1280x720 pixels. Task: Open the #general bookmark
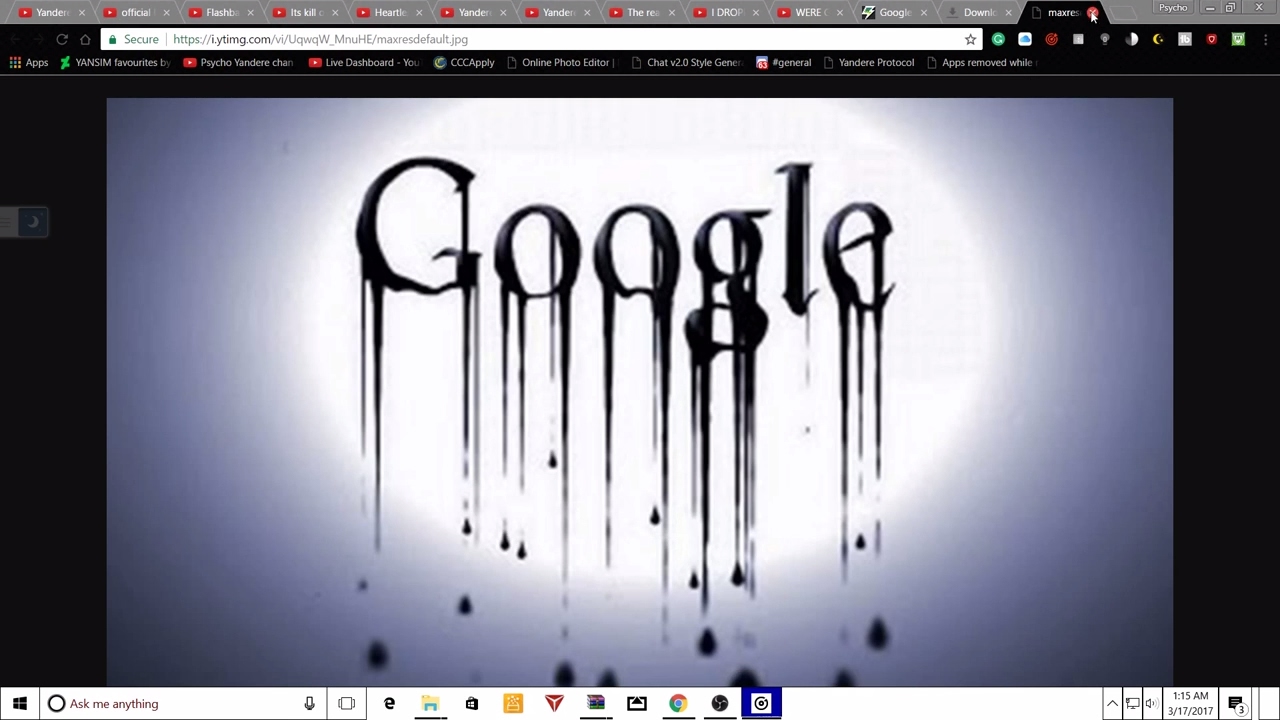click(x=783, y=62)
